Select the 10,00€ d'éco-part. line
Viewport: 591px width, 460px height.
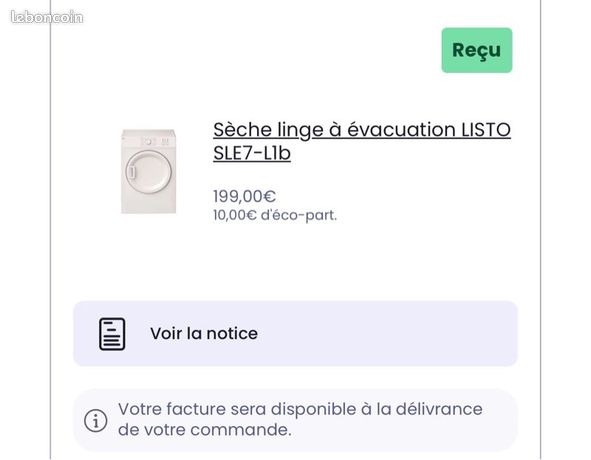pyautogui.click(x=275, y=215)
